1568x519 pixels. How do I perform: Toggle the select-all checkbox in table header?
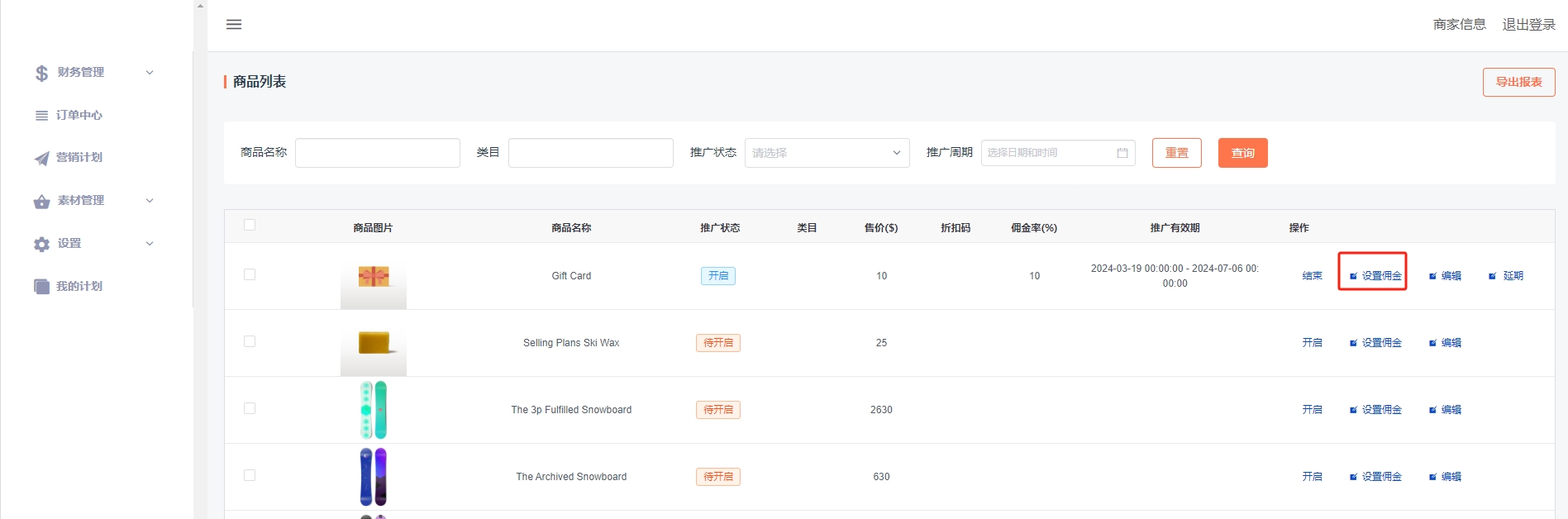coord(250,225)
